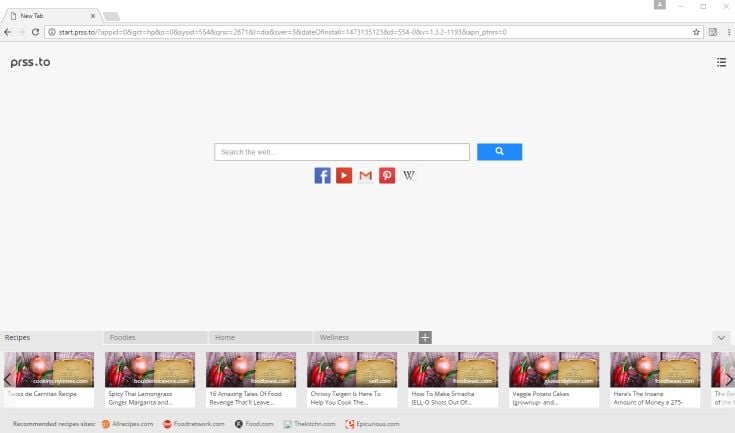Visit Allrecipes.com recommended link
Image resolution: width=735 pixels, height=433 pixels.
click(x=128, y=424)
